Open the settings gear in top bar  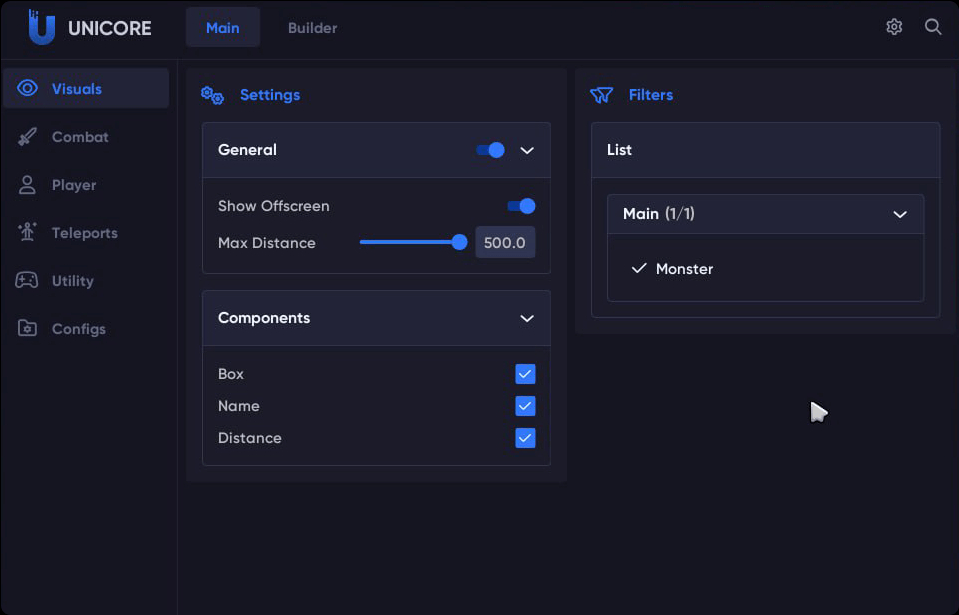tap(894, 26)
